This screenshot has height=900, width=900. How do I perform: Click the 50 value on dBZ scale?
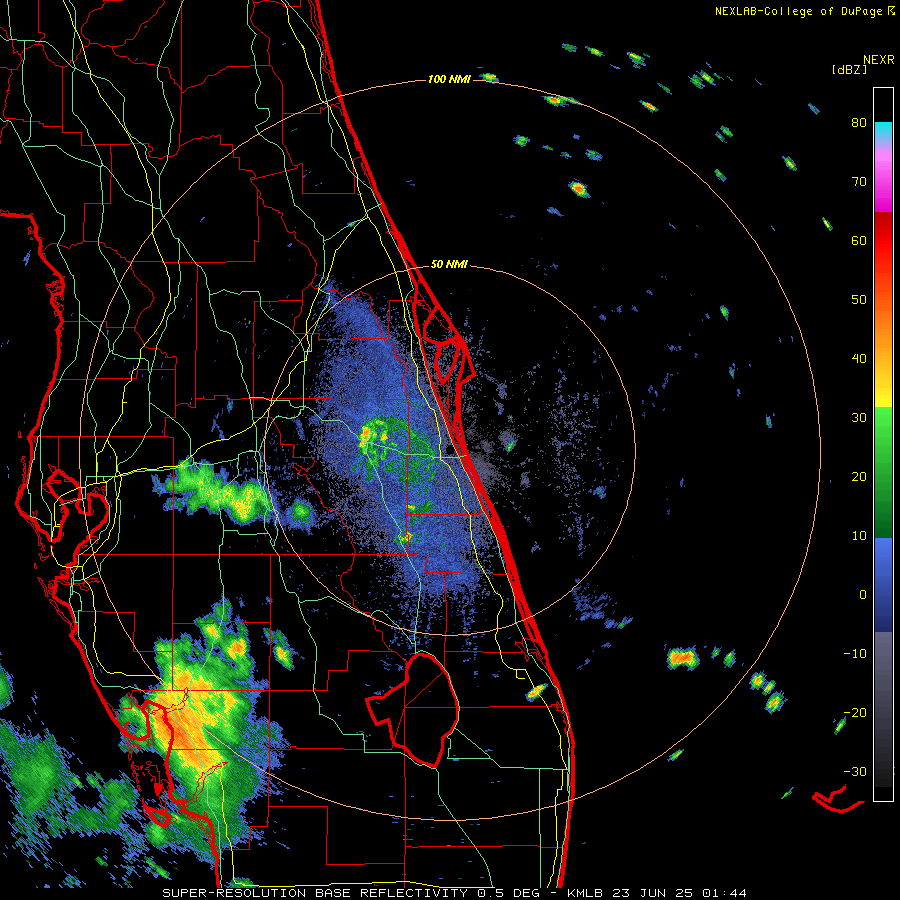(859, 300)
